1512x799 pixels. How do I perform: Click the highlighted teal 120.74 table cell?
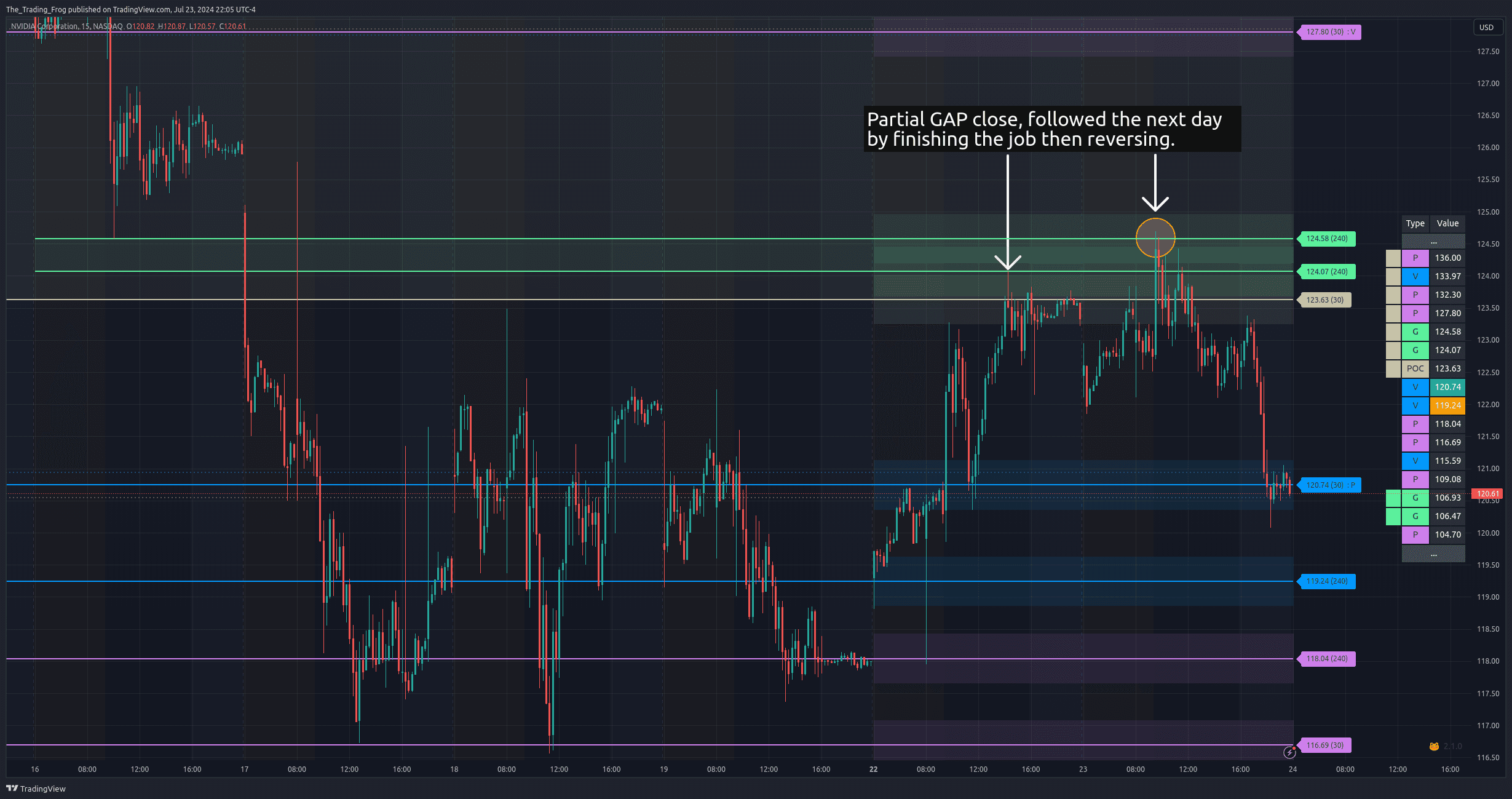coord(1447,388)
